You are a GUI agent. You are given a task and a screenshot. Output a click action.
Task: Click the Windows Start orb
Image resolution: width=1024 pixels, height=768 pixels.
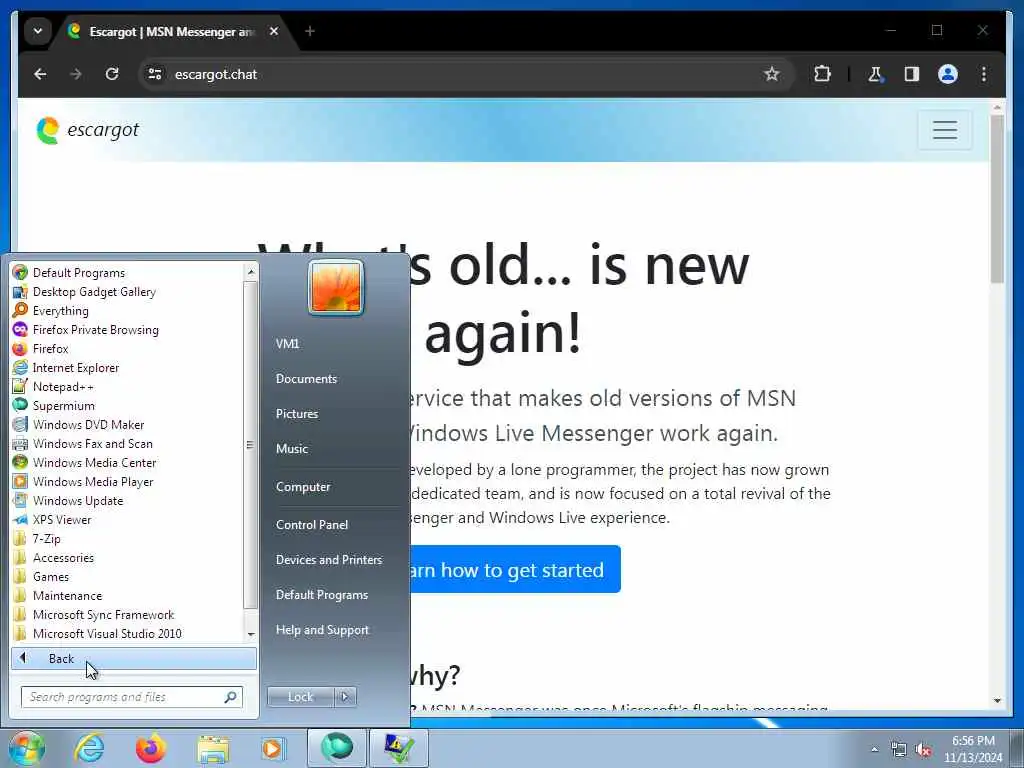click(25, 748)
